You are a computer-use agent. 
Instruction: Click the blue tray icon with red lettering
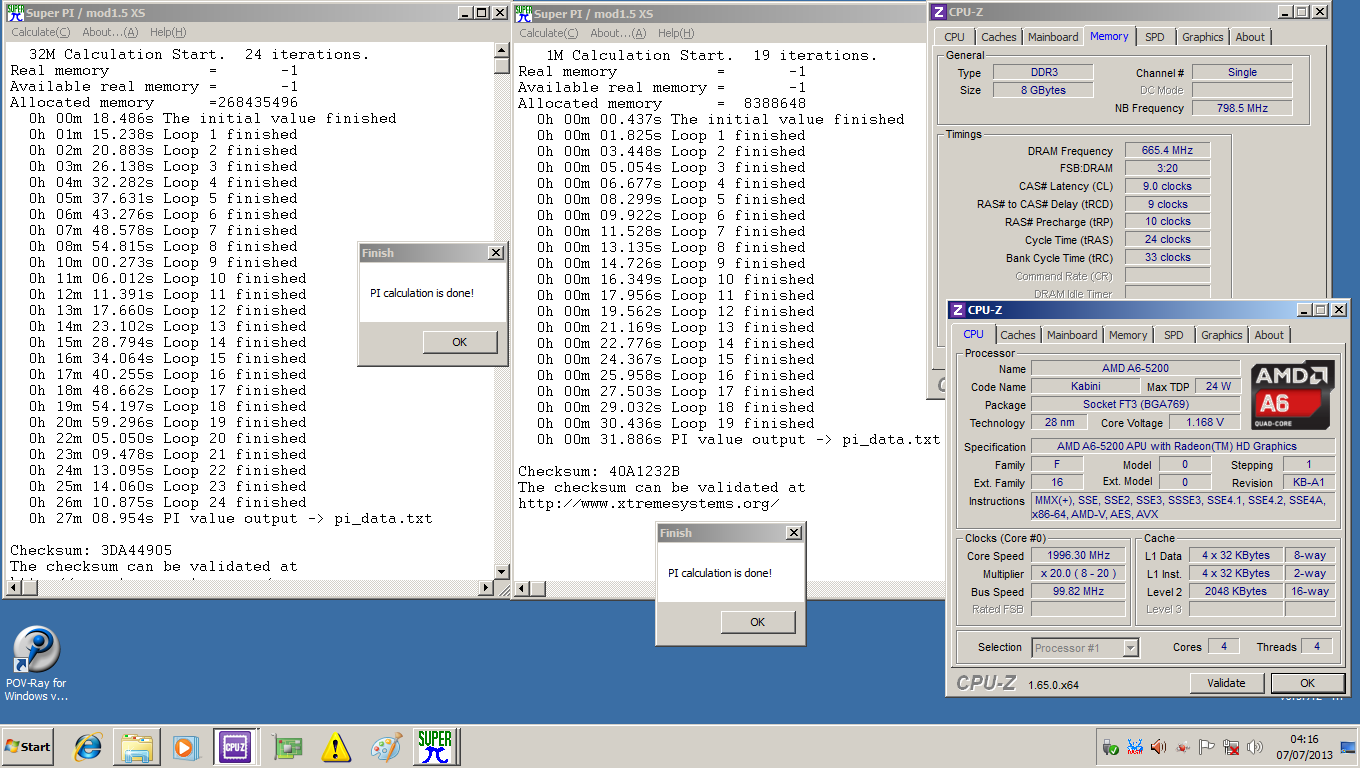coord(1134,747)
